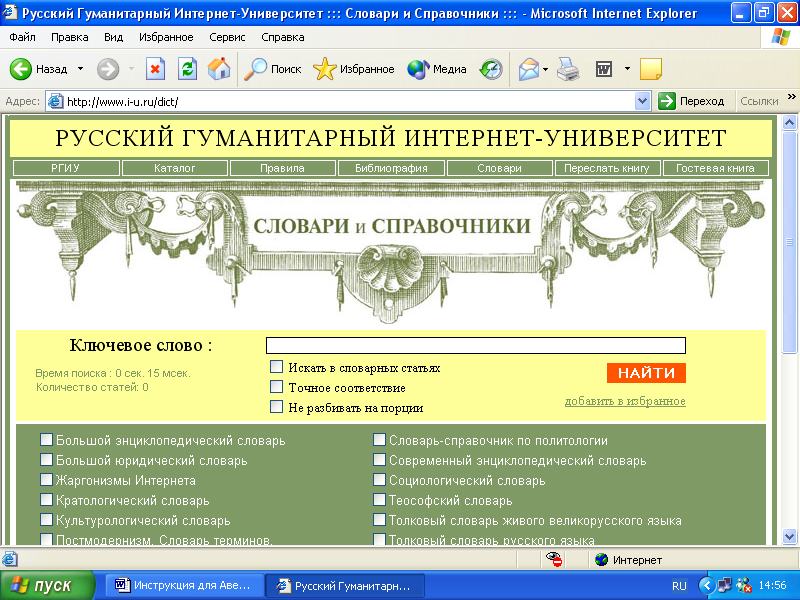This screenshot has width=800, height=600.
Task: Check Теософский словарь
Action: (379, 499)
